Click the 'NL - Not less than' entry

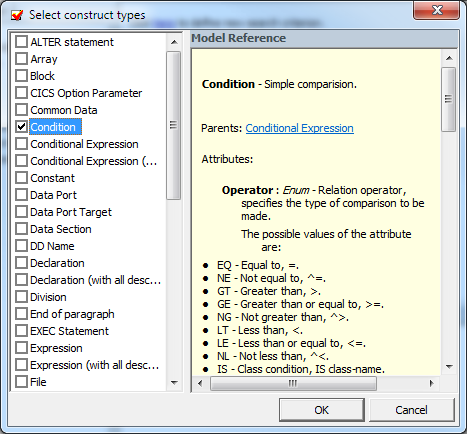(273, 356)
